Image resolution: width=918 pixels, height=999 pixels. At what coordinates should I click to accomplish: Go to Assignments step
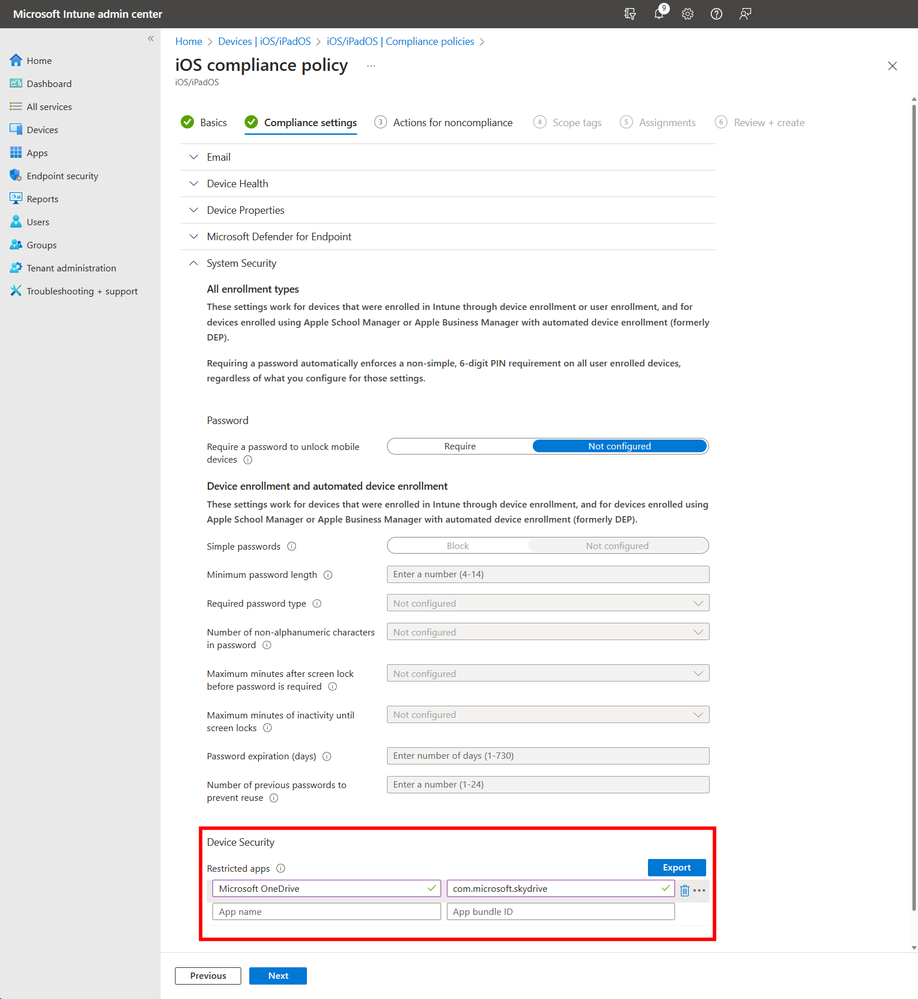[658, 122]
